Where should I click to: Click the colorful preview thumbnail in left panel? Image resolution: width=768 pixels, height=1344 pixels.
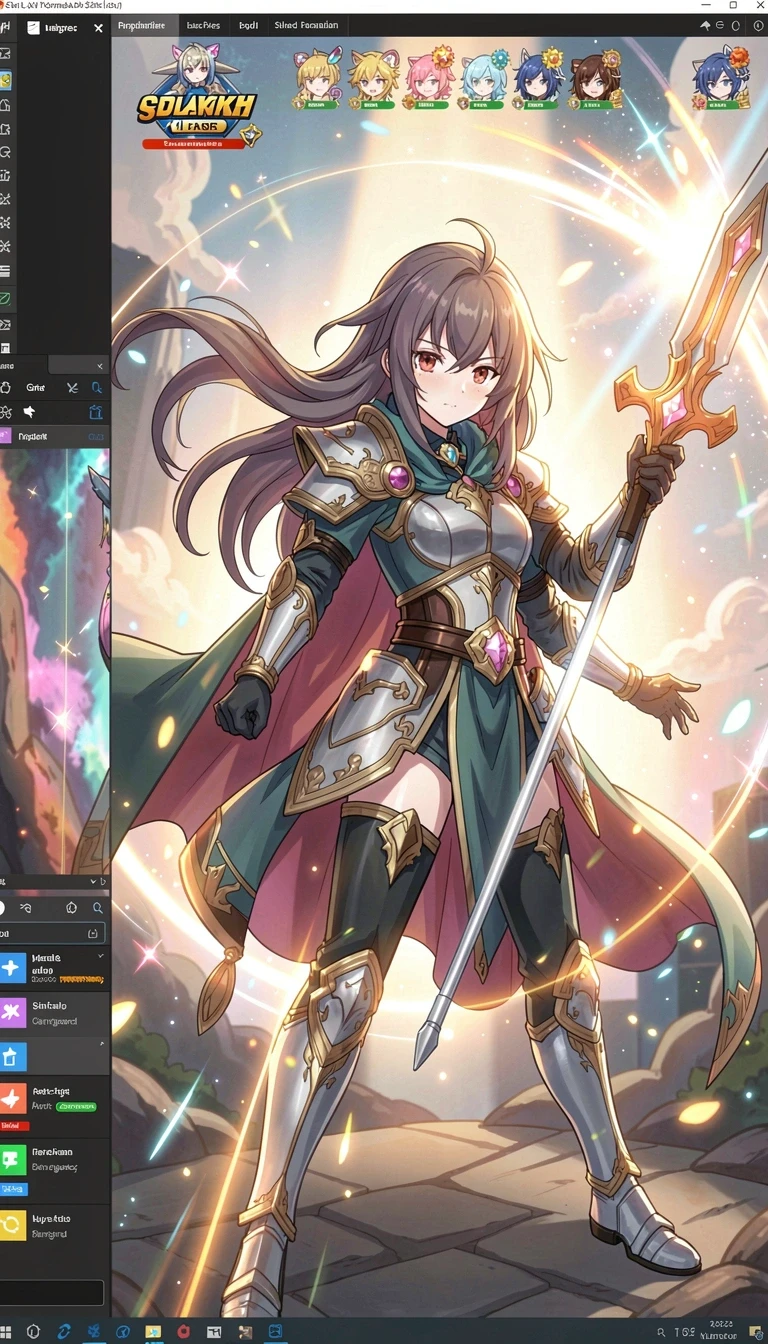coord(55,660)
